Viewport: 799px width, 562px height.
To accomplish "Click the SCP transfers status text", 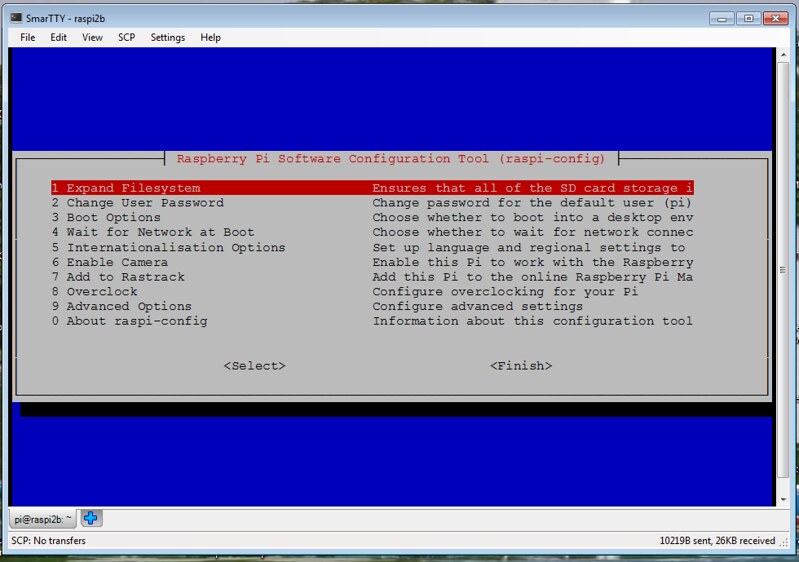I will coord(48,541).
